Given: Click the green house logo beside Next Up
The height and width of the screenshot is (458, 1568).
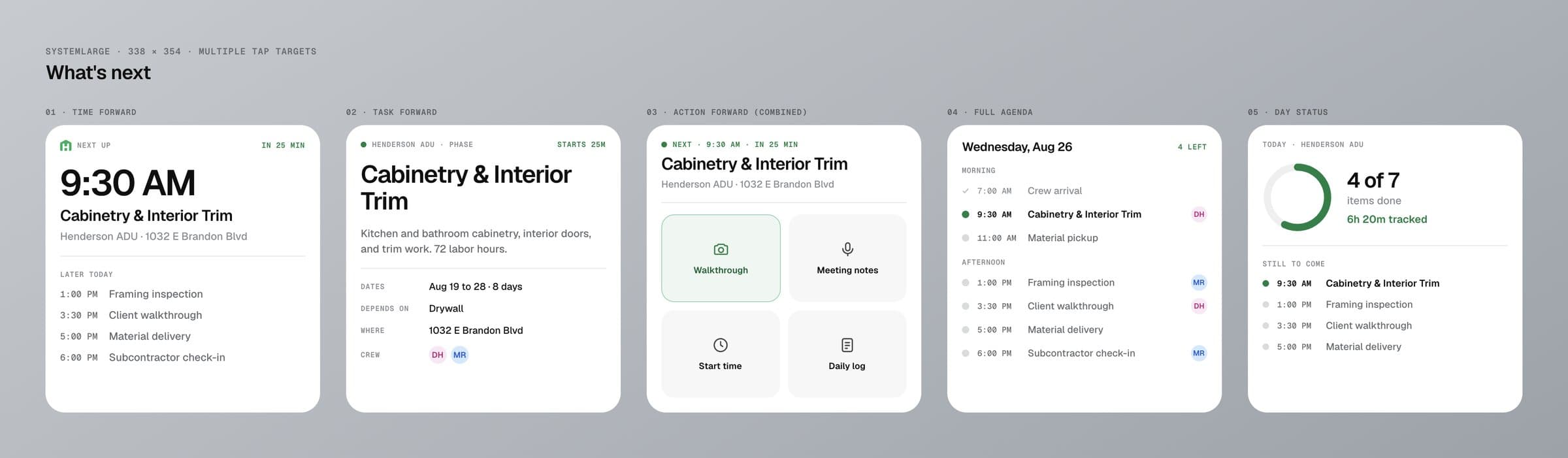Looking at the screenshot, I should pyautogui.click(x=65, y=145).
